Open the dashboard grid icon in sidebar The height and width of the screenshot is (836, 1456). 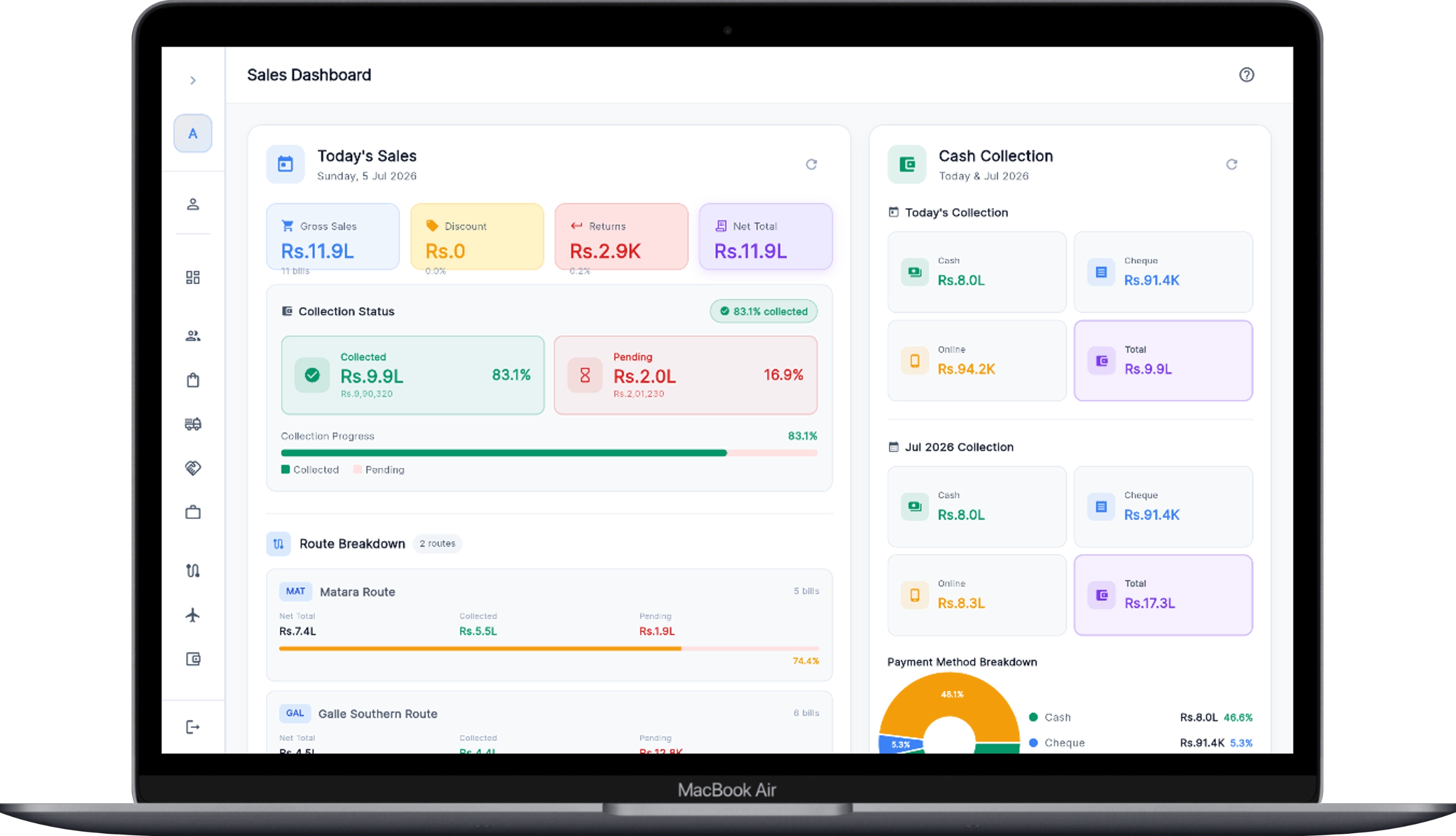193,278
